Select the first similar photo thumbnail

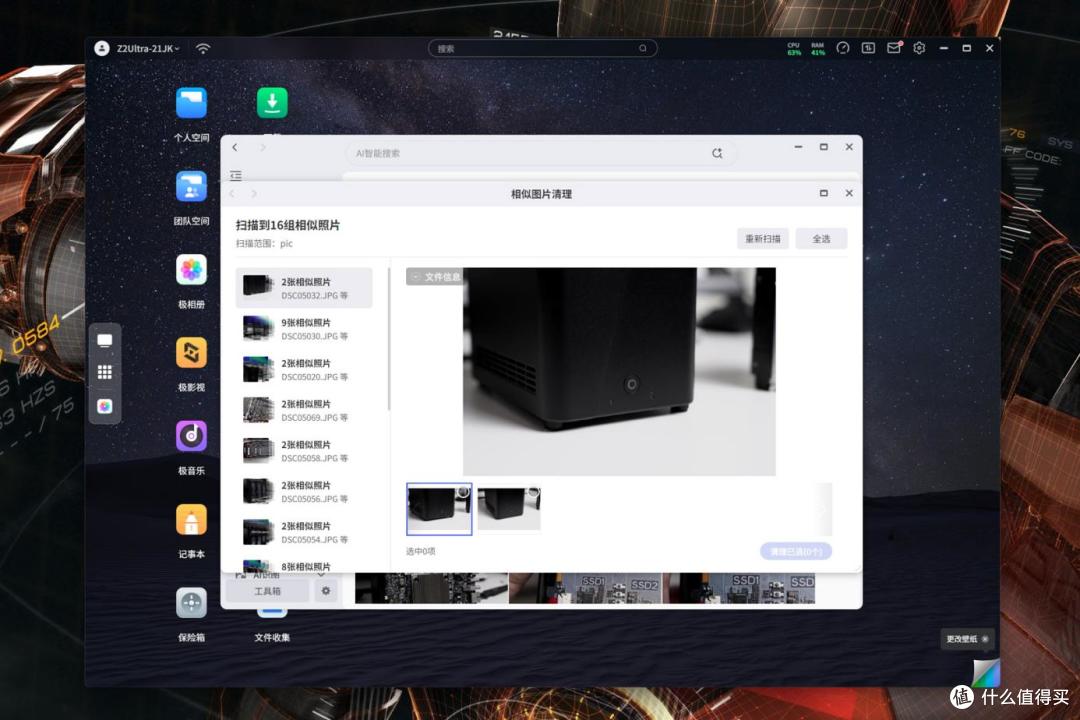click(439, 509)
